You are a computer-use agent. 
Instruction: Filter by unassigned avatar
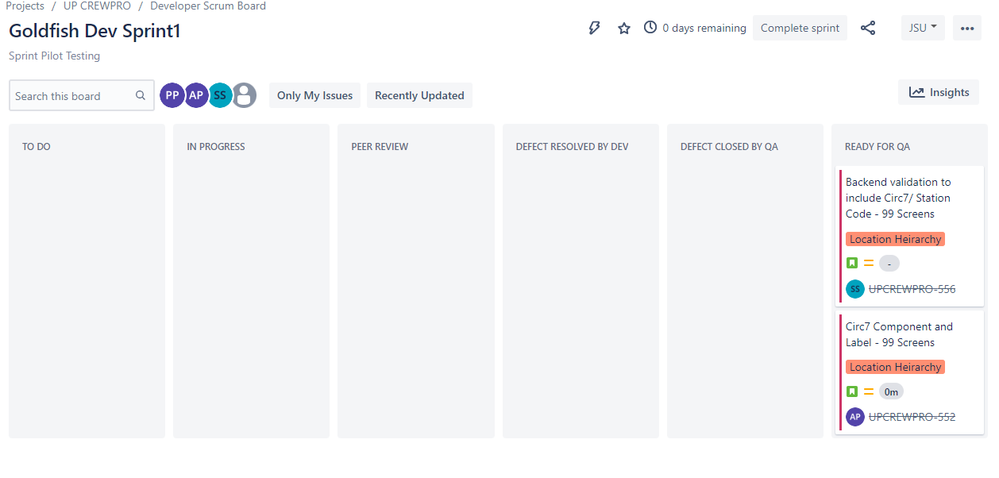[x=244, y=95]
